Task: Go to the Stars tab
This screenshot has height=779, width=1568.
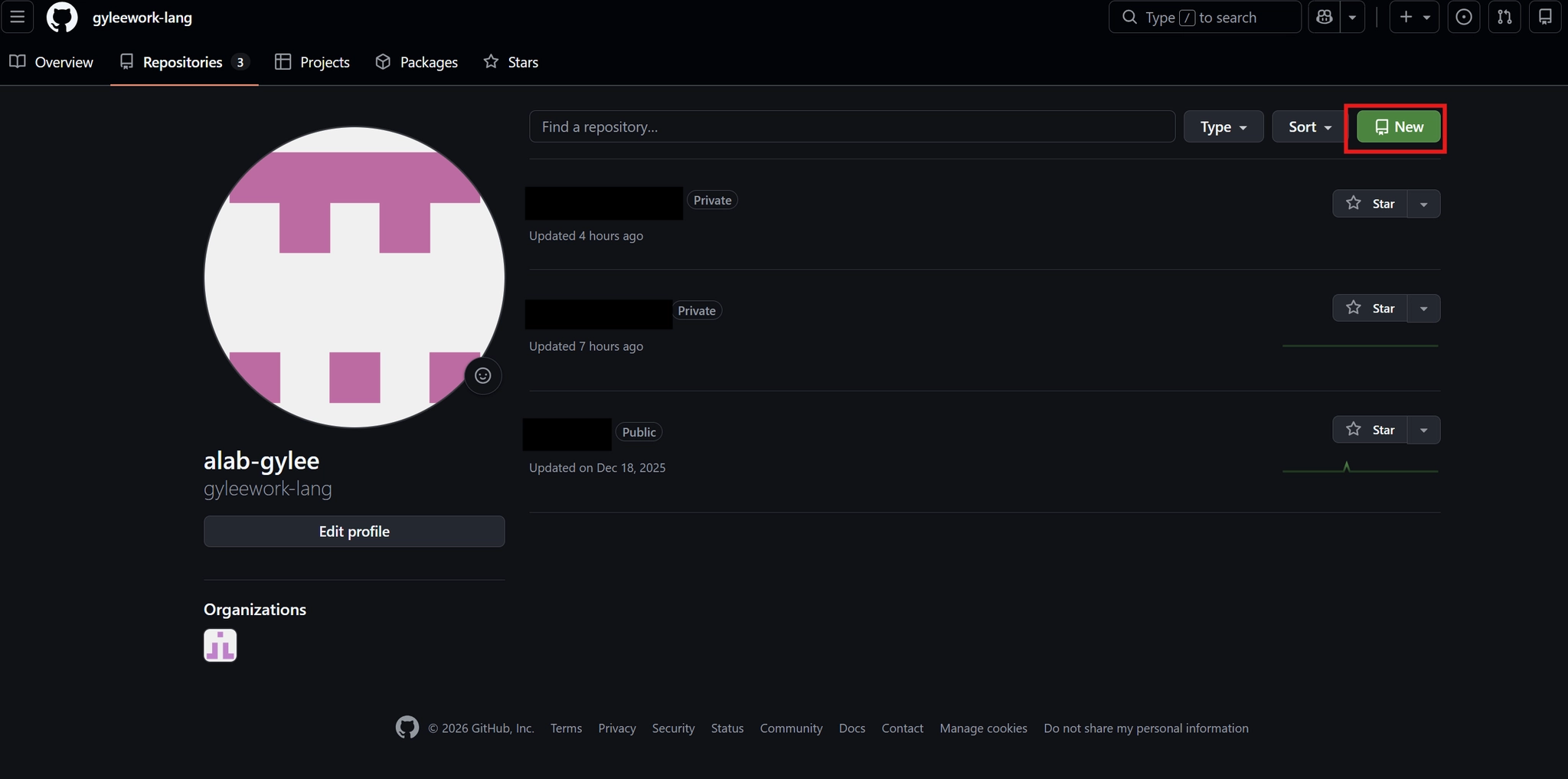Action: click(511, 62)
